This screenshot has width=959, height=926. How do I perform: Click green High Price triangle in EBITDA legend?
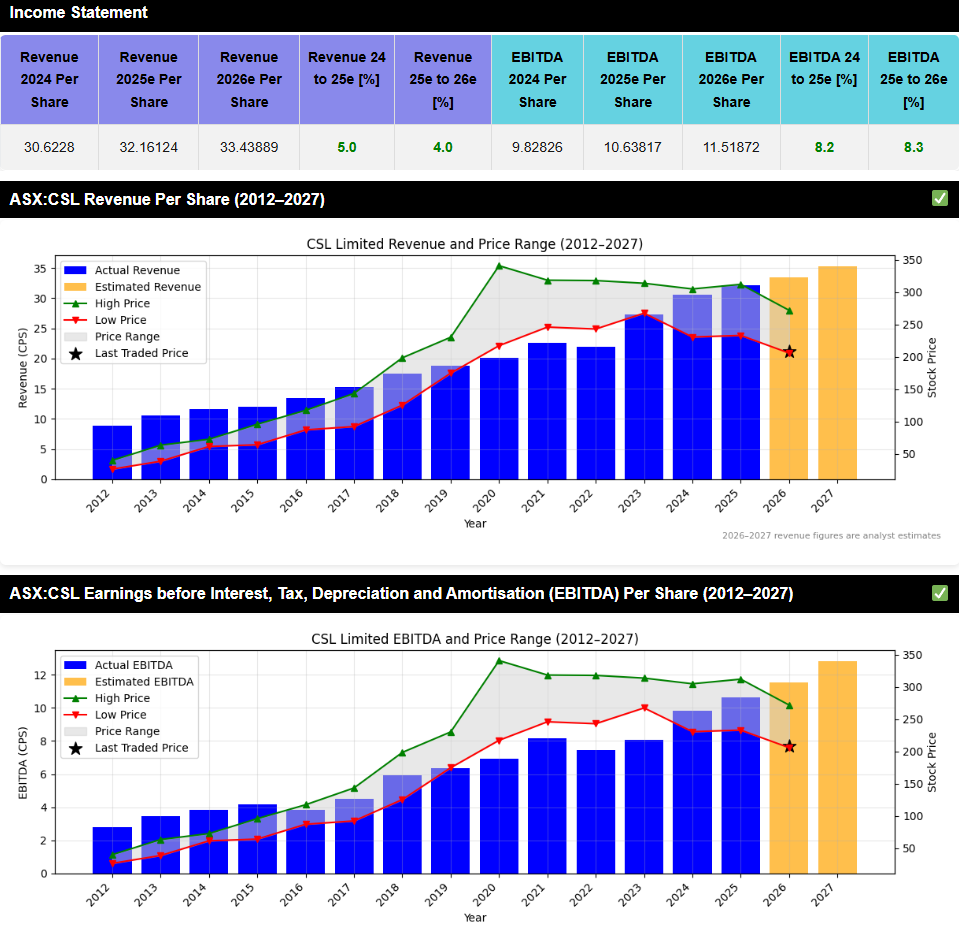(x=76, y=698)
